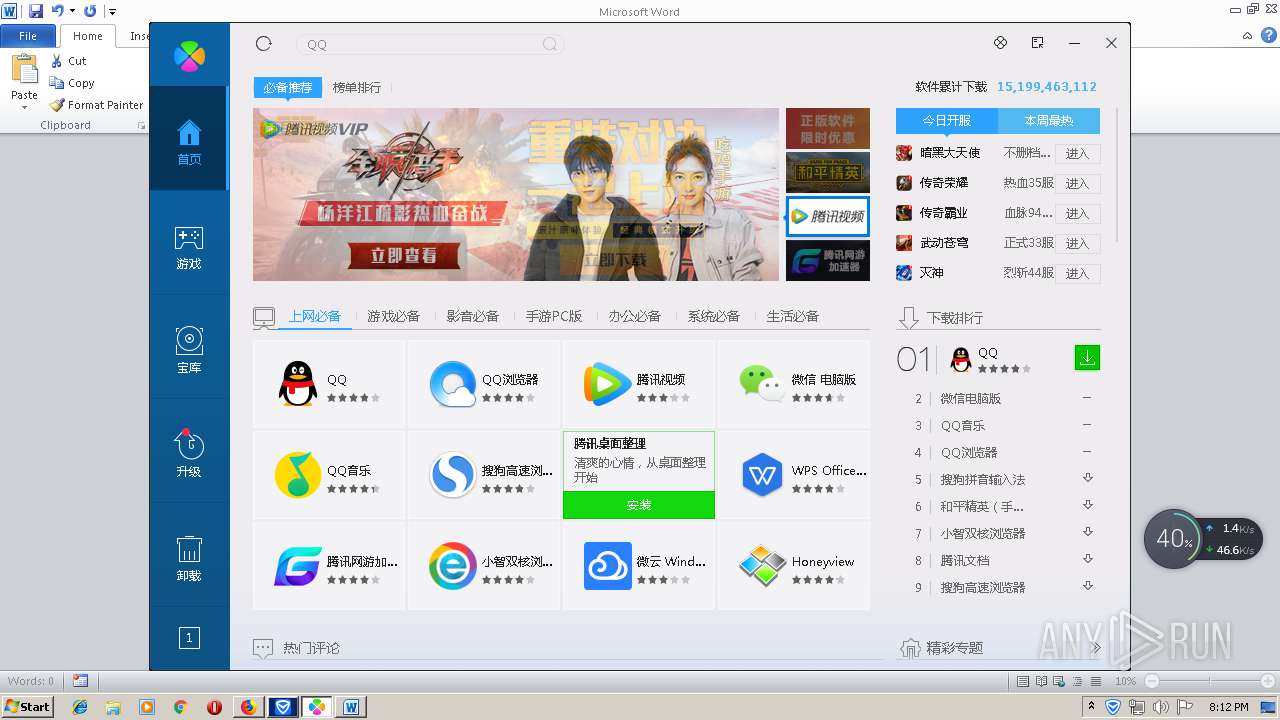Image resolution: width=1280 pixels, height=720 pixels.
Task: Click green download button for ranked QQ
Action: 1087,357
